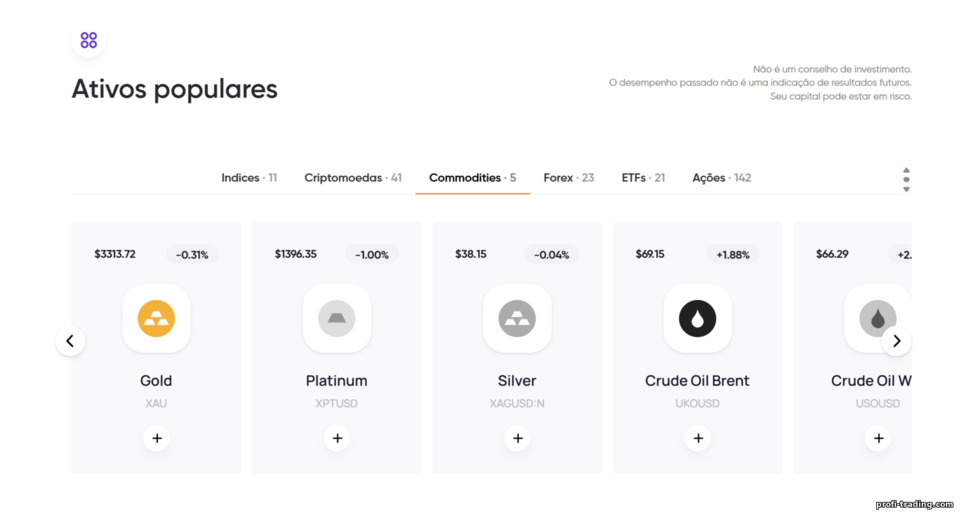
Task: Click the purple four-circles grid icon
Action: (x=89, y=40)
